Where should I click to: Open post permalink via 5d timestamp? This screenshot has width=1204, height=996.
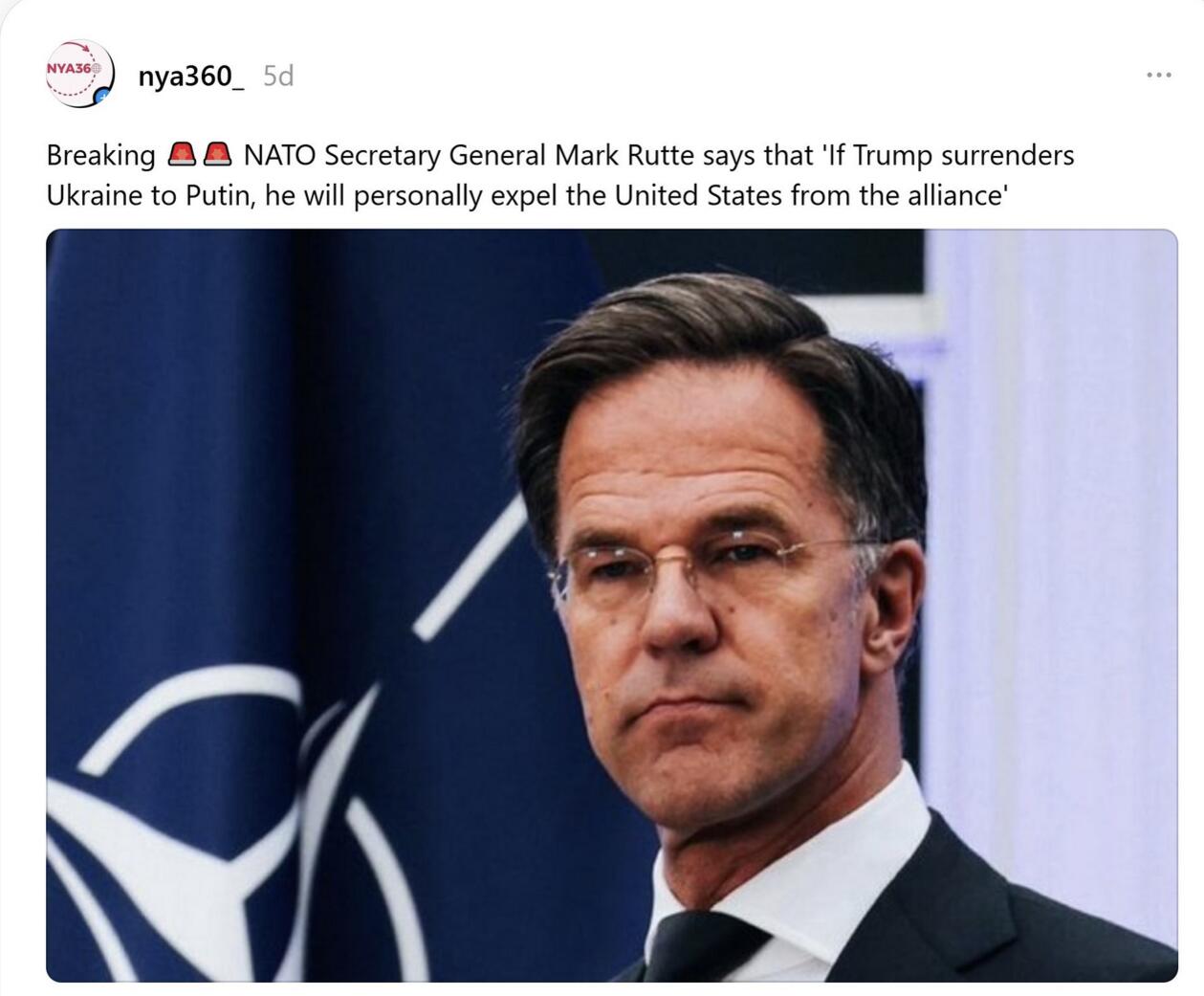(278, 76)
